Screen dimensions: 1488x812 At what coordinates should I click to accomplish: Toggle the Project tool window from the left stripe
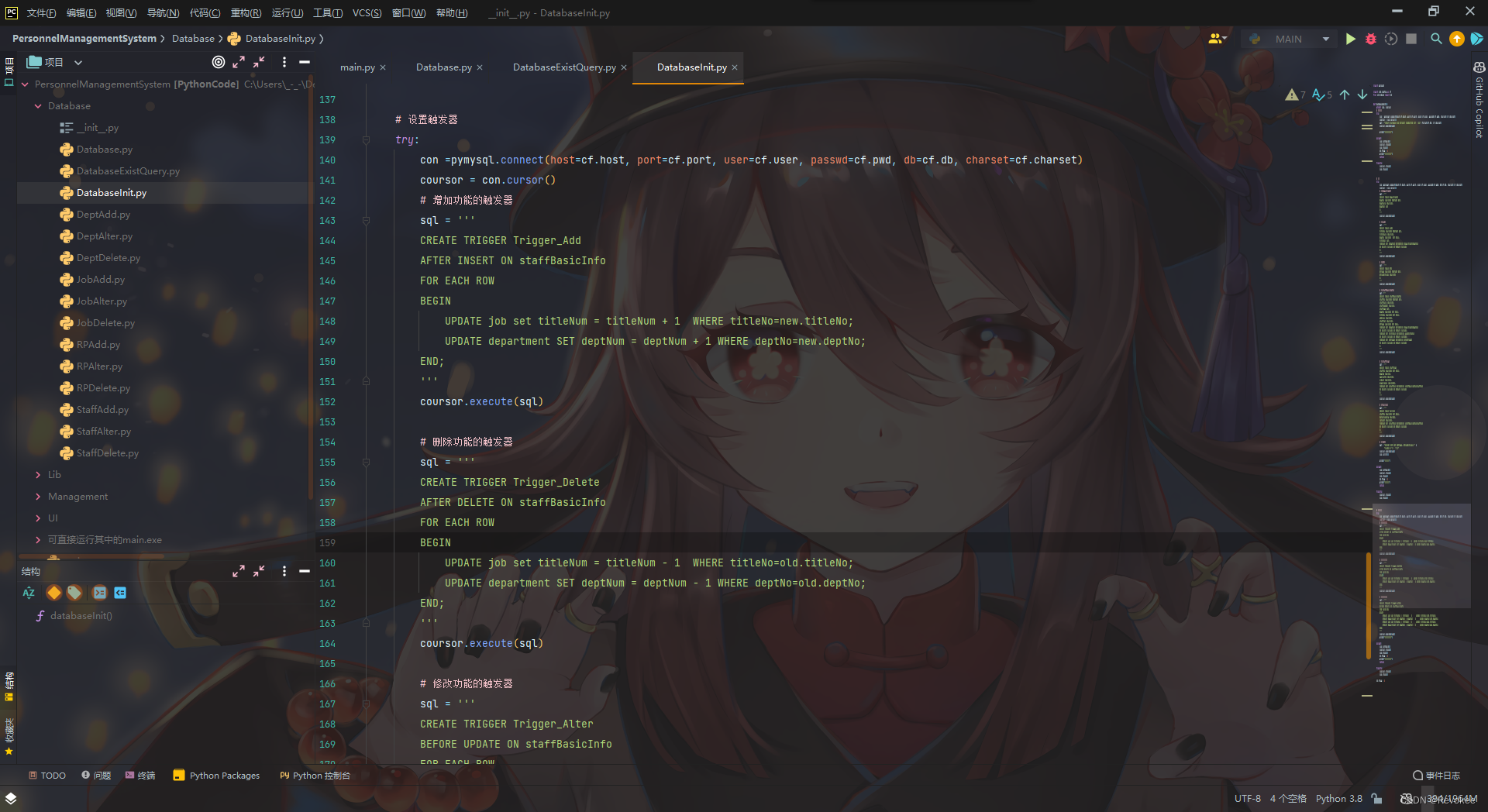coord(9,71)
